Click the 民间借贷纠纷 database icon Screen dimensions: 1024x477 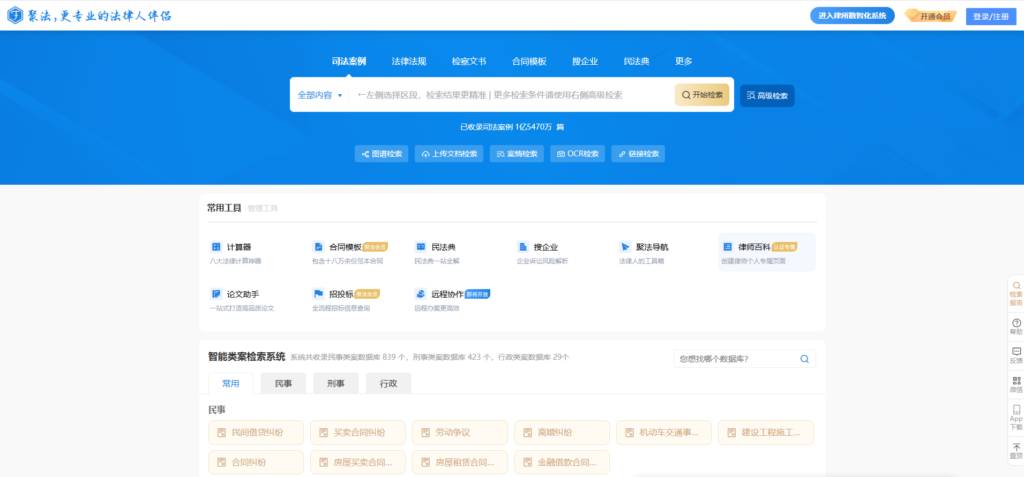pyautogui.click(x=221, y=433)
